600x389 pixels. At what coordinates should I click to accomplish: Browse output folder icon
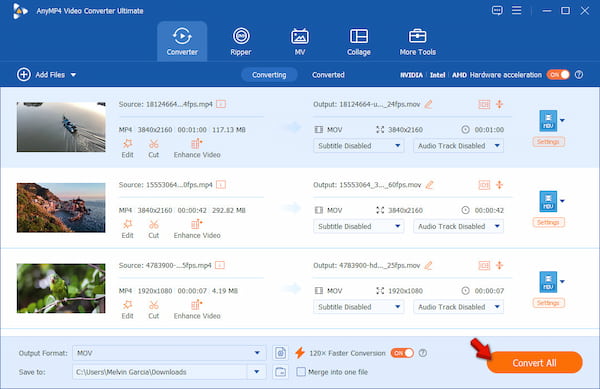[280, 372]
